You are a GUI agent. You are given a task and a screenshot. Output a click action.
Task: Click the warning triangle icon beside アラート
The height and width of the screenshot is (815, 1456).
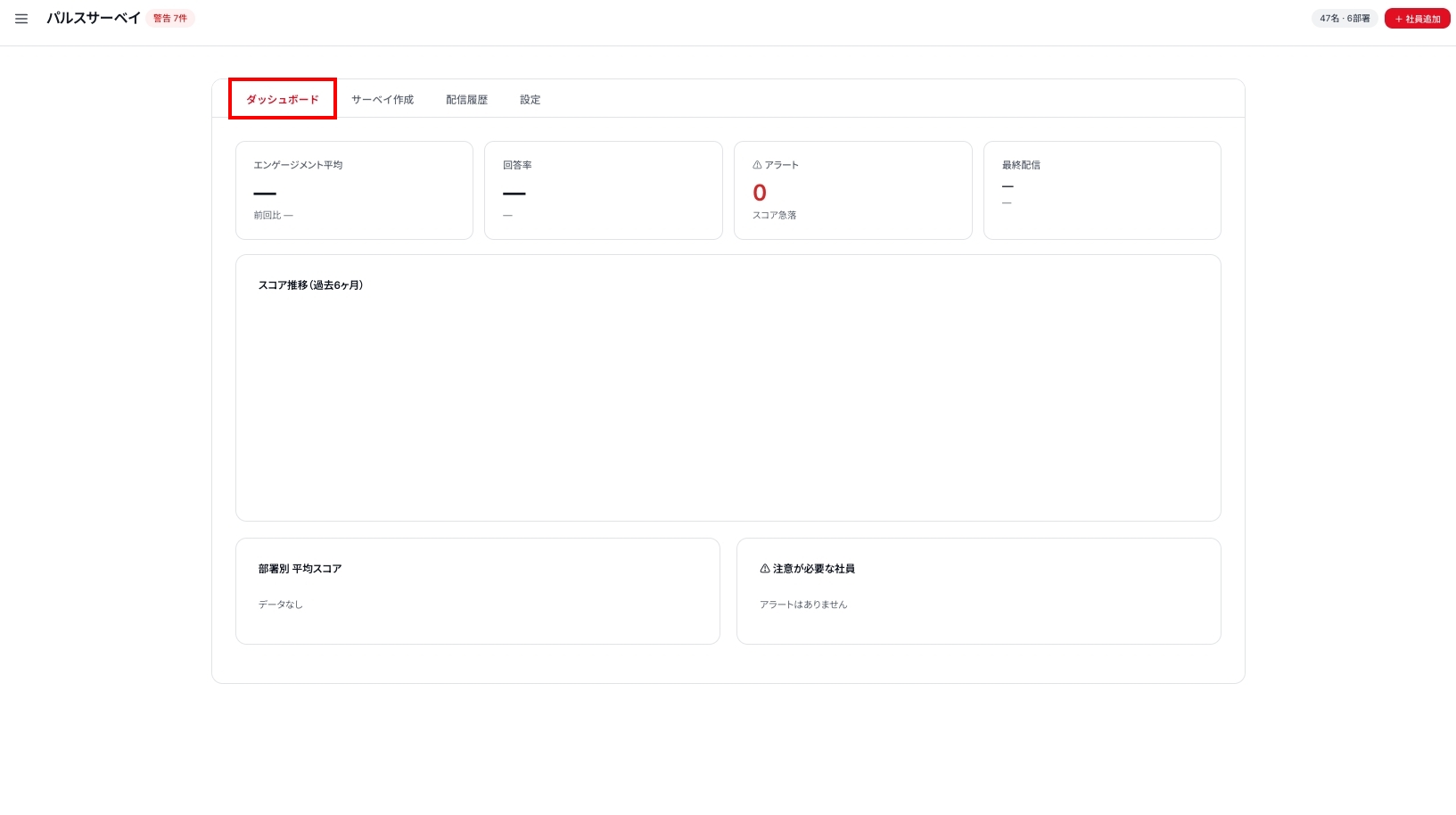(757, 165)
